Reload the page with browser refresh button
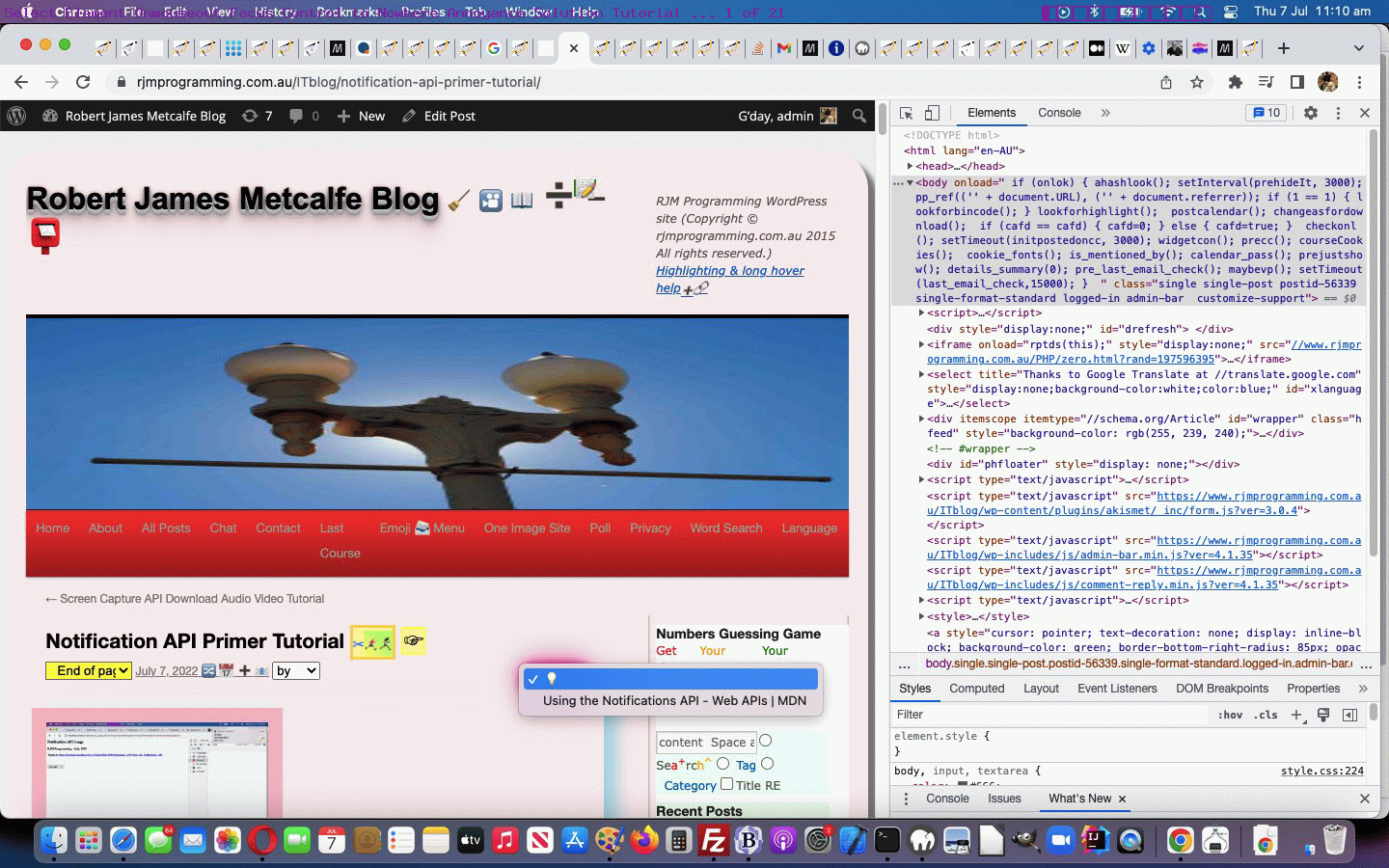This screenshot has width=1389, height=868. (83, 82)
